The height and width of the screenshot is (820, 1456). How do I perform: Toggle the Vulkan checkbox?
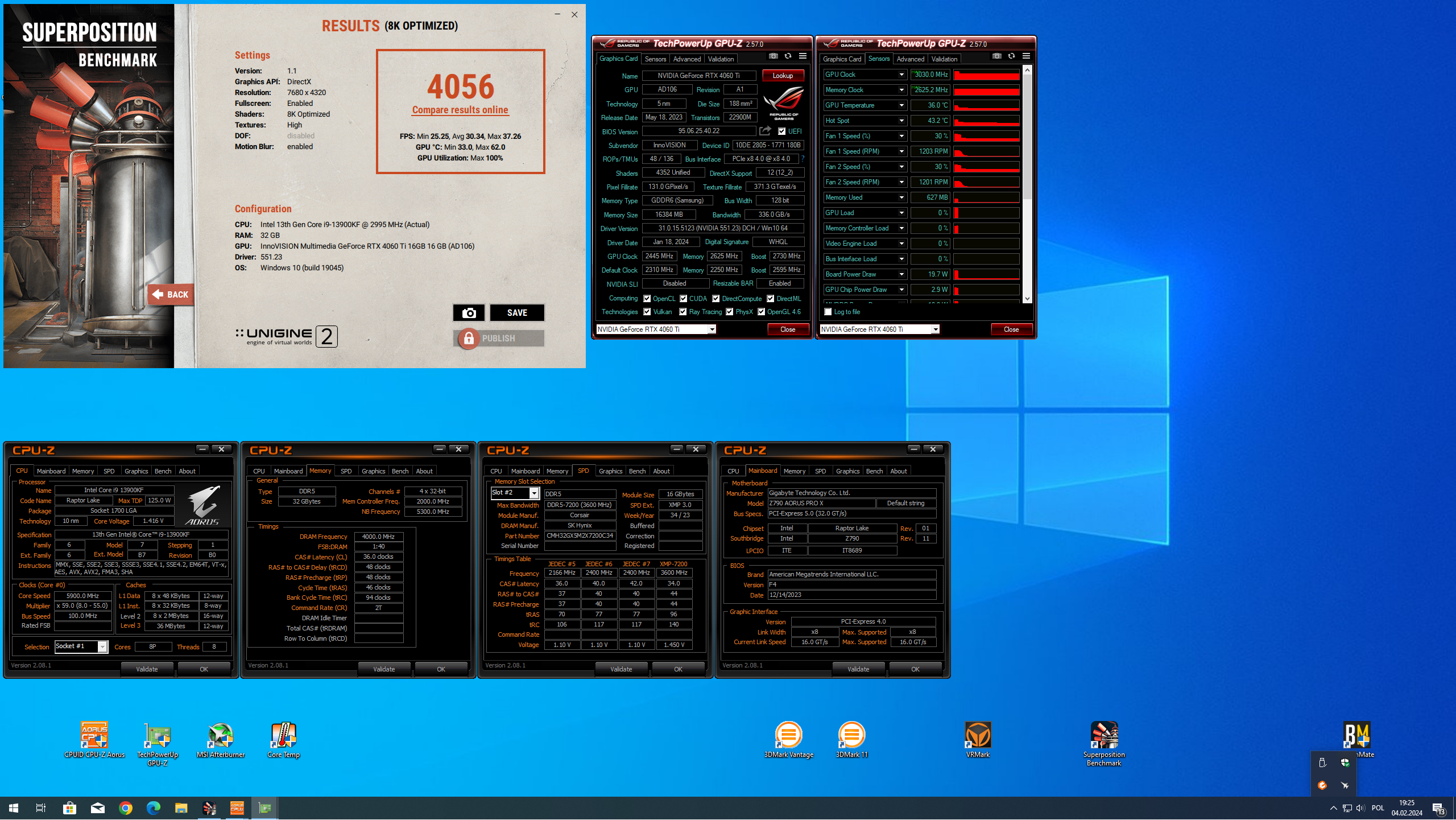pyautogui.click(x=647, y=312)
